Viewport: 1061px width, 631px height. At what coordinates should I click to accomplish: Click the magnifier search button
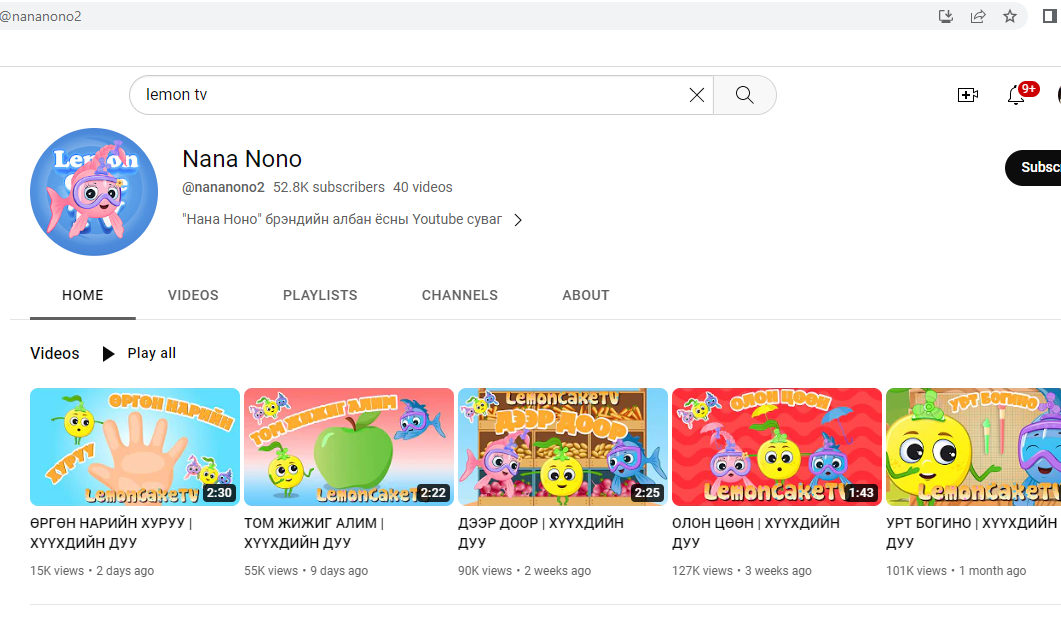click(x=744, y=95)
